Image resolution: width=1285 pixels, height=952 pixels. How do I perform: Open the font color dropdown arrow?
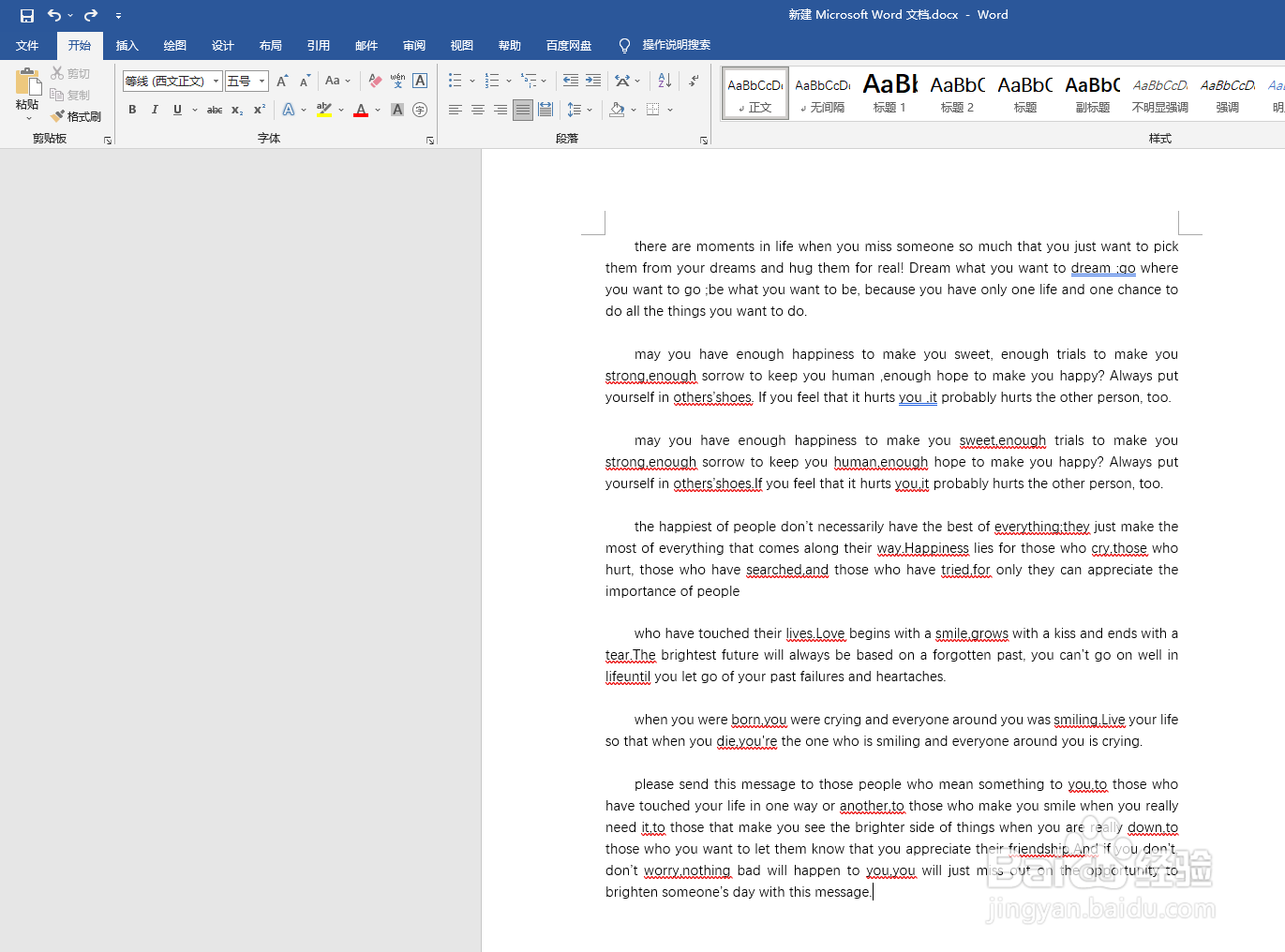pyautogui.click(x=378, y=110)
